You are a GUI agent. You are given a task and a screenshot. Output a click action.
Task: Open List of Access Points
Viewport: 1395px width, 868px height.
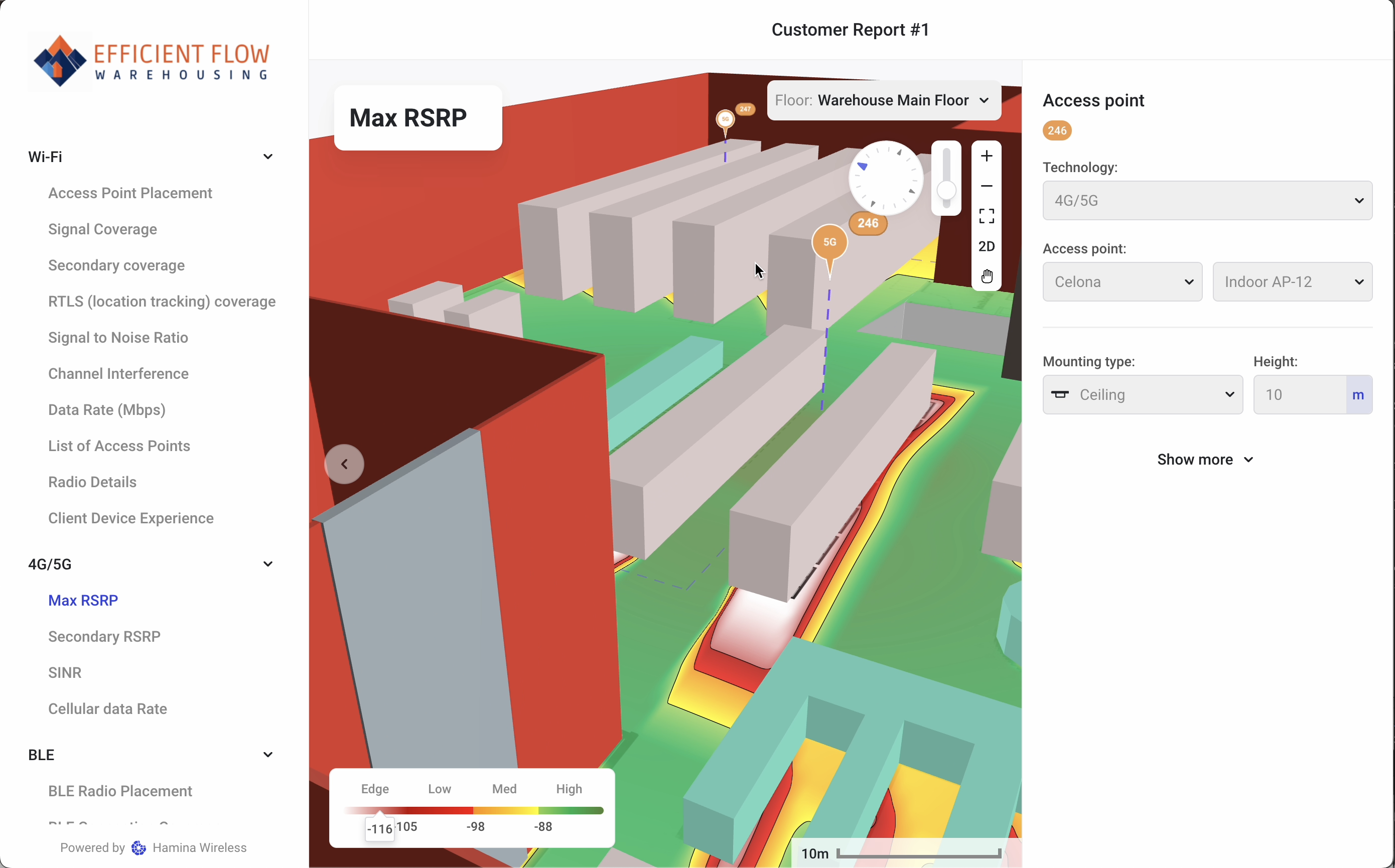tap(119, 446)
